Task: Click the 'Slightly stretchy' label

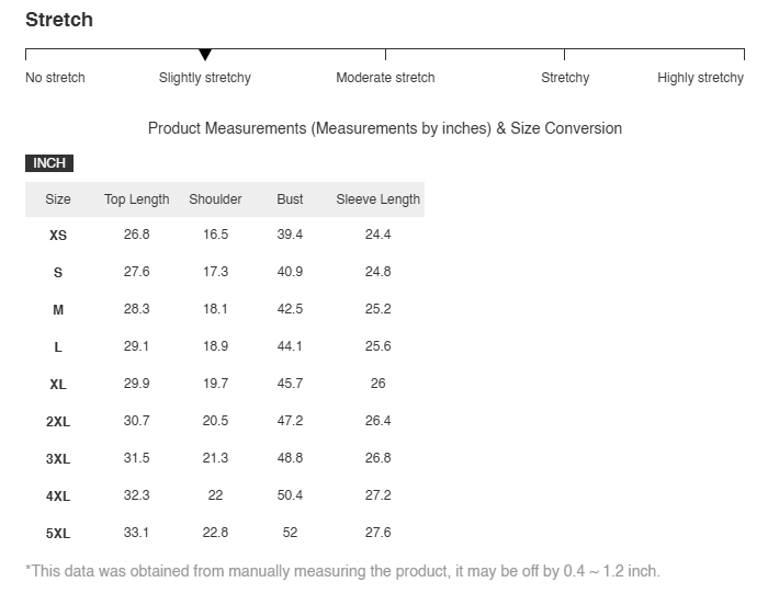Action: tap(205, 78)
